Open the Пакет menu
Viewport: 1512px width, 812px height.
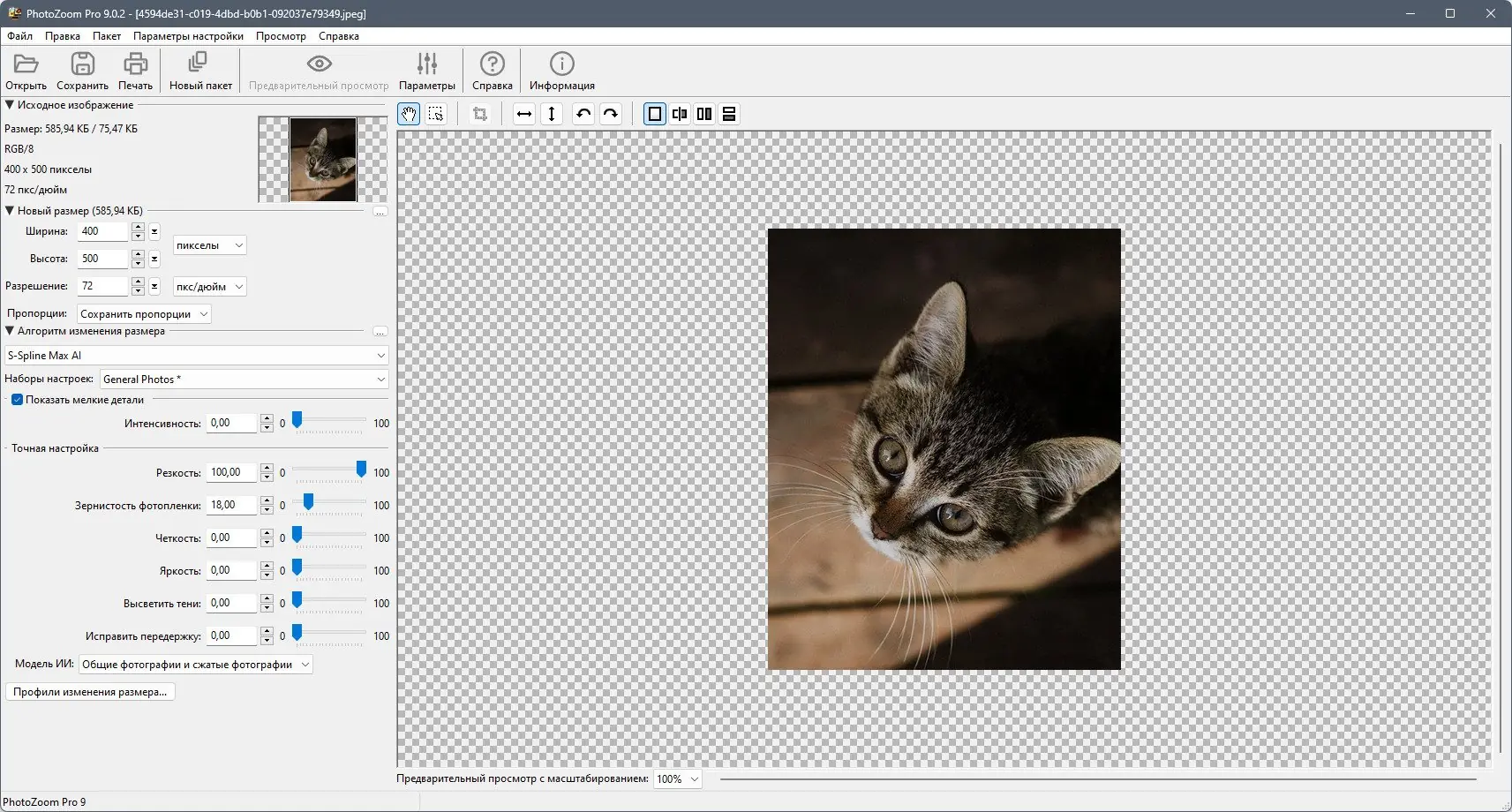[107, 36]
